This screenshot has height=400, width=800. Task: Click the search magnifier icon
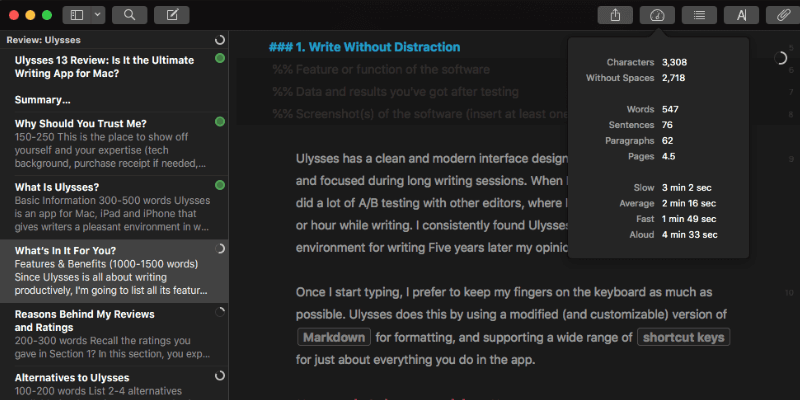coord(129,15)
